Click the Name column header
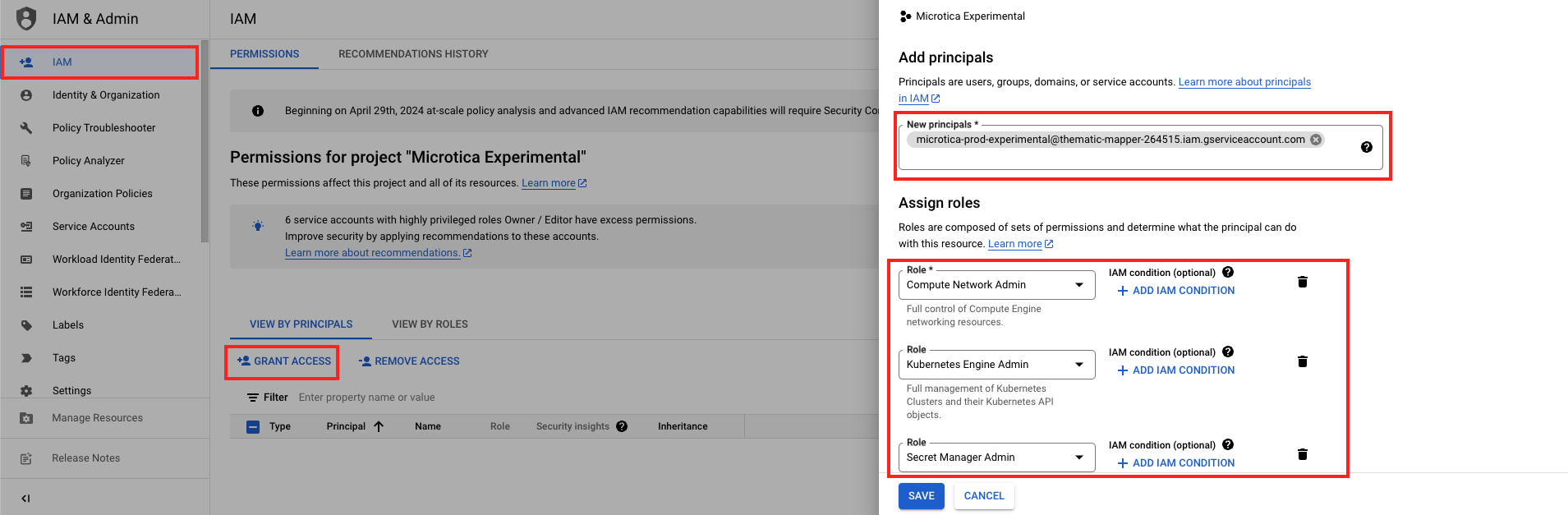Screen dimensions: 1568x515 pos(428,426)
